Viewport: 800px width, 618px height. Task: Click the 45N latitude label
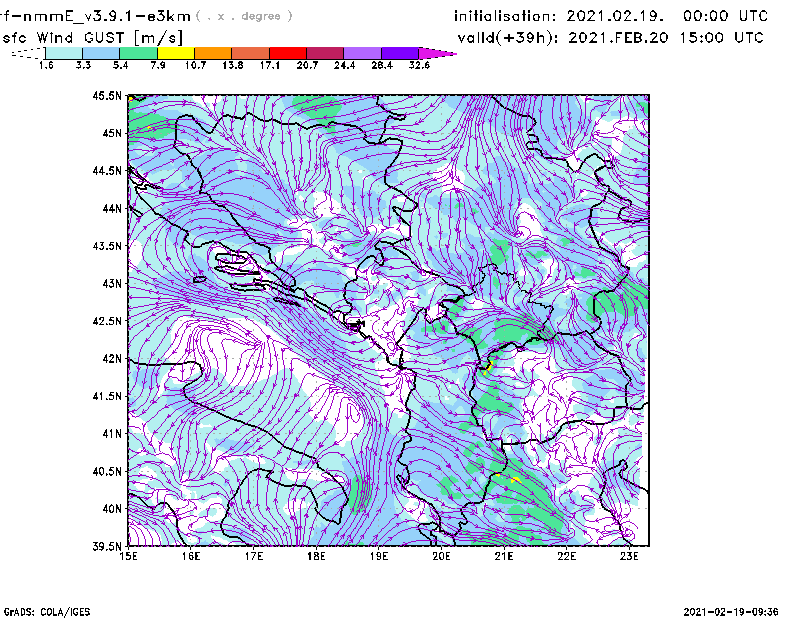(x=112, y=133)
